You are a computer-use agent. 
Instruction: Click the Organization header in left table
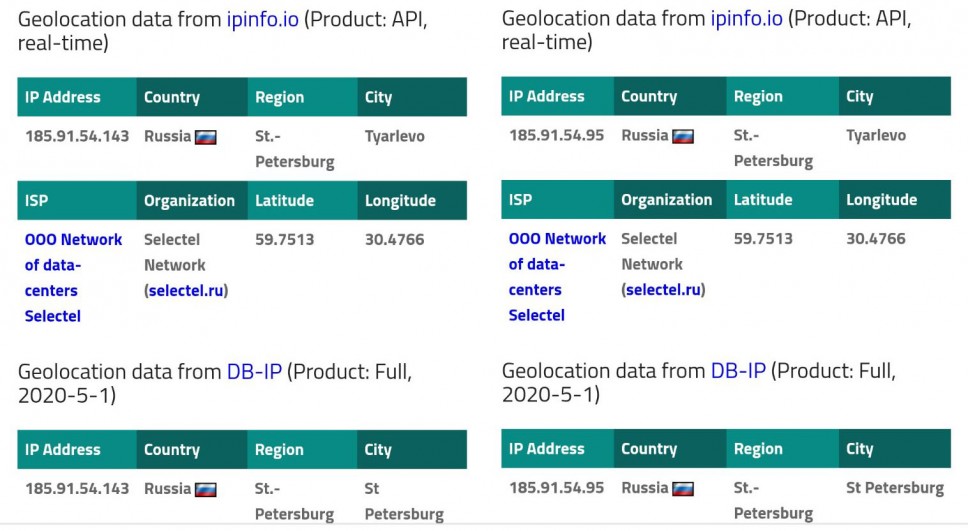click(x=189, y=201)
